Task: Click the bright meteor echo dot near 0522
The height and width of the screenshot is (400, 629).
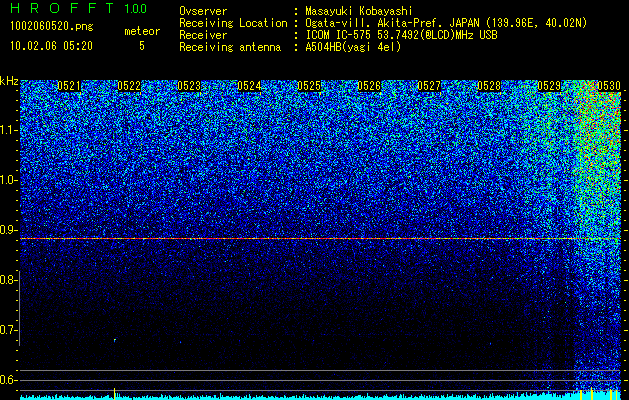Action: click(x=115, y=340)
